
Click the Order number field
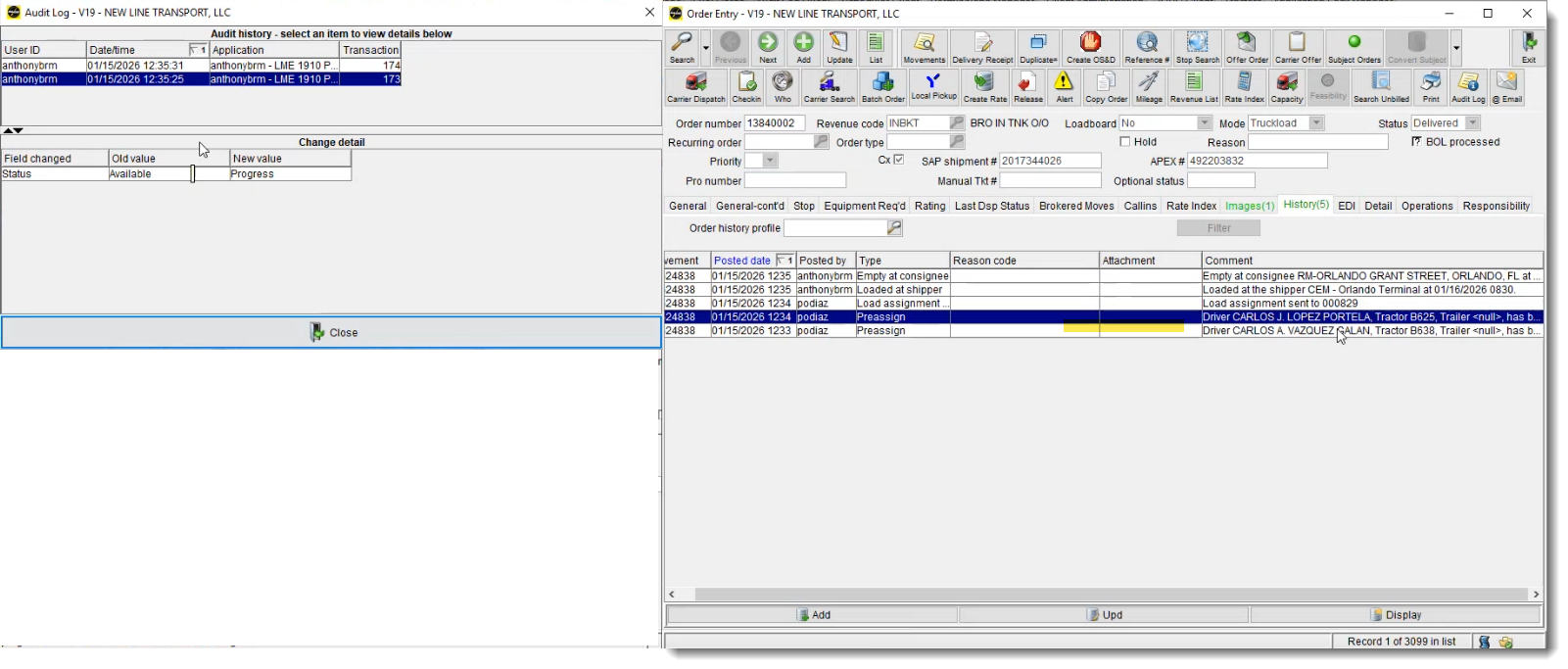775,123
